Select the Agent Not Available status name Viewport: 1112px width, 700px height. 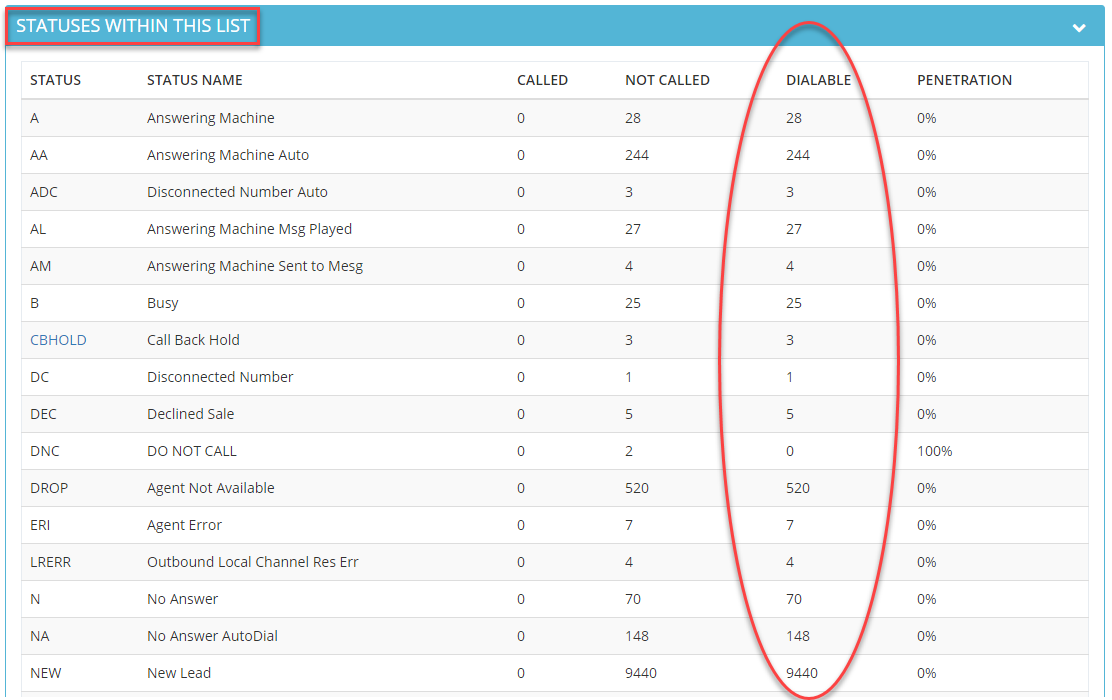pyautogui.click(x=211, y=488)
